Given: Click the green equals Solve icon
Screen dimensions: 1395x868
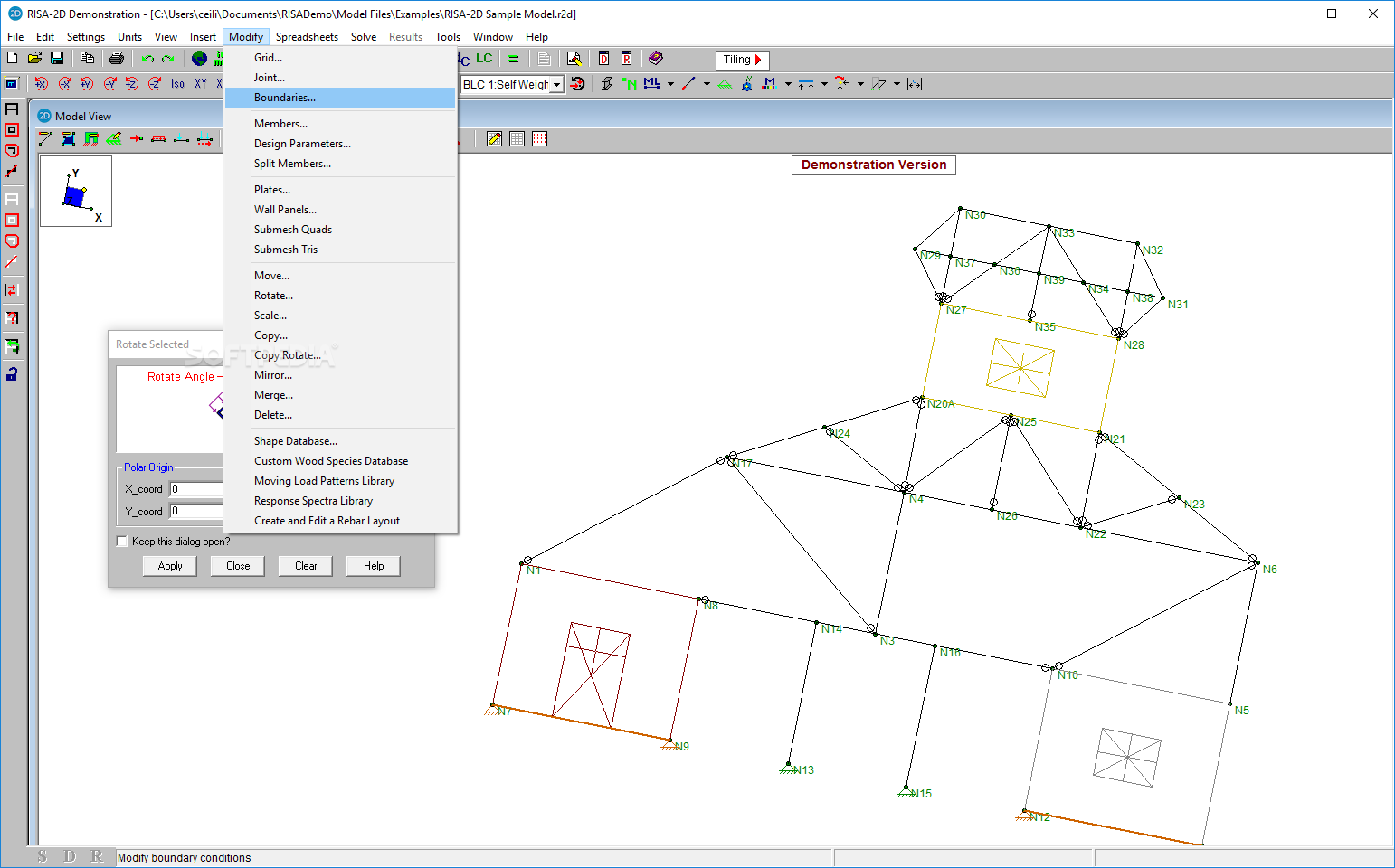Looking at the screenshot, I should [x=513, y=59].
